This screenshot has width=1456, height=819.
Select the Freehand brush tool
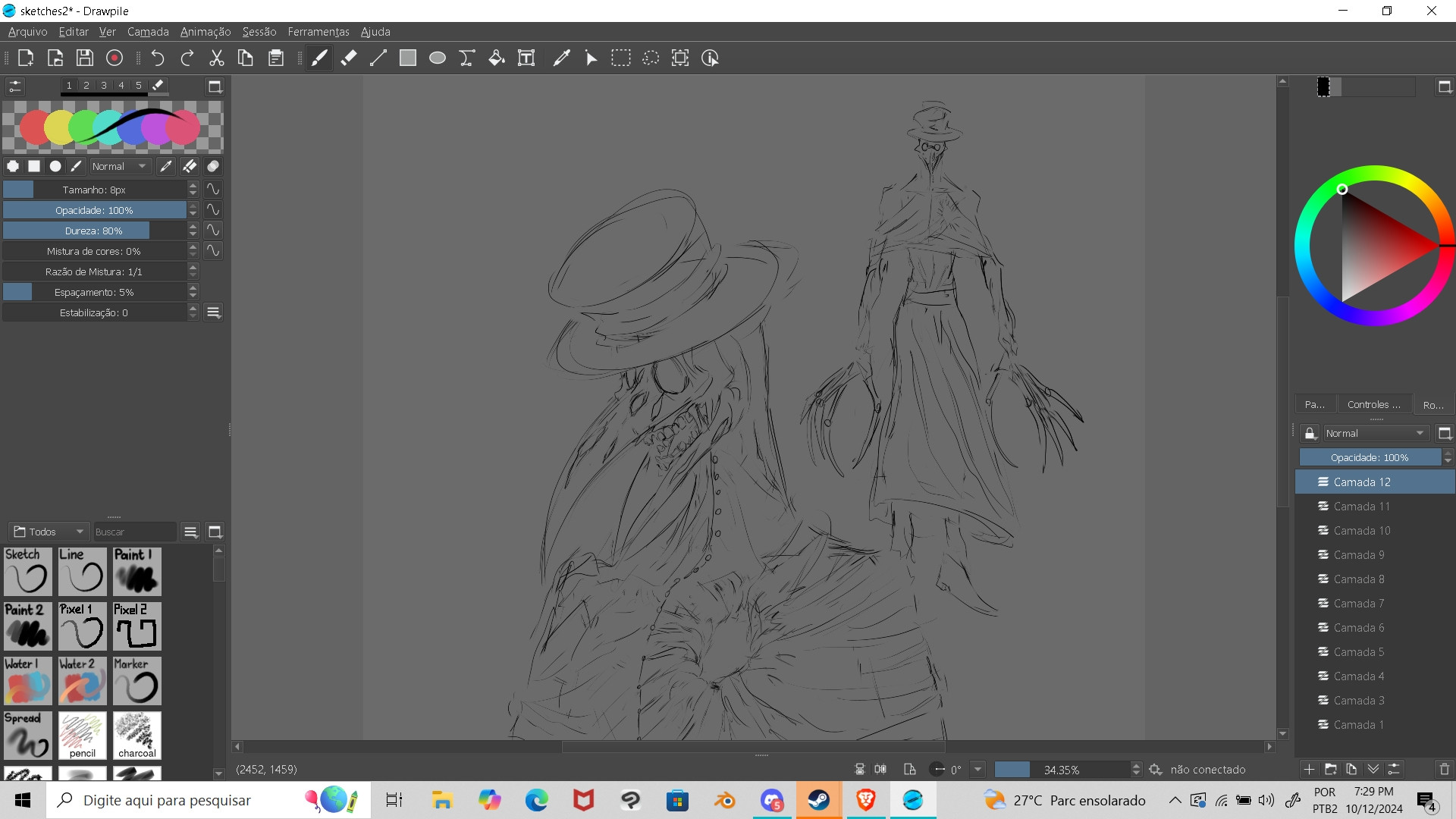(x=319, y=58)
